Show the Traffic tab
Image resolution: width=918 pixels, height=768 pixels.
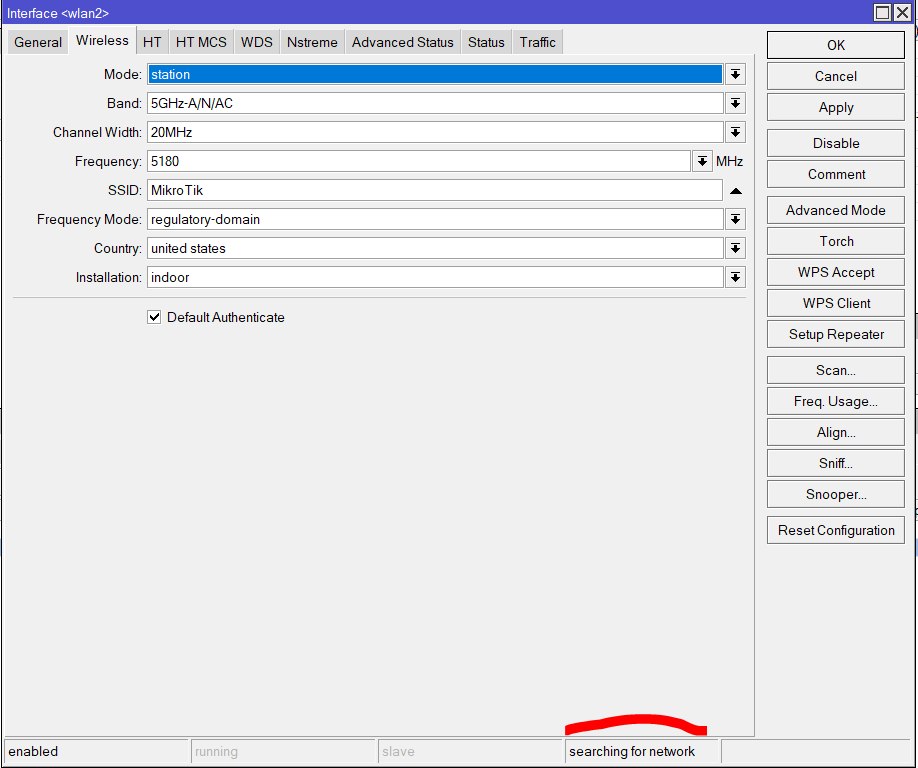537,42
